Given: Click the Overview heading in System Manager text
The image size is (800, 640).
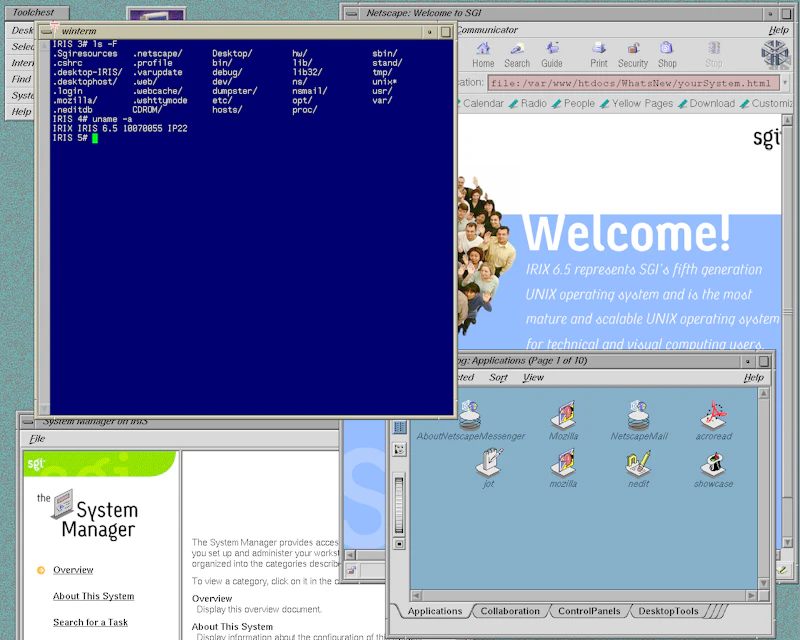Looking at the screenshot, I should coord(212,599).
